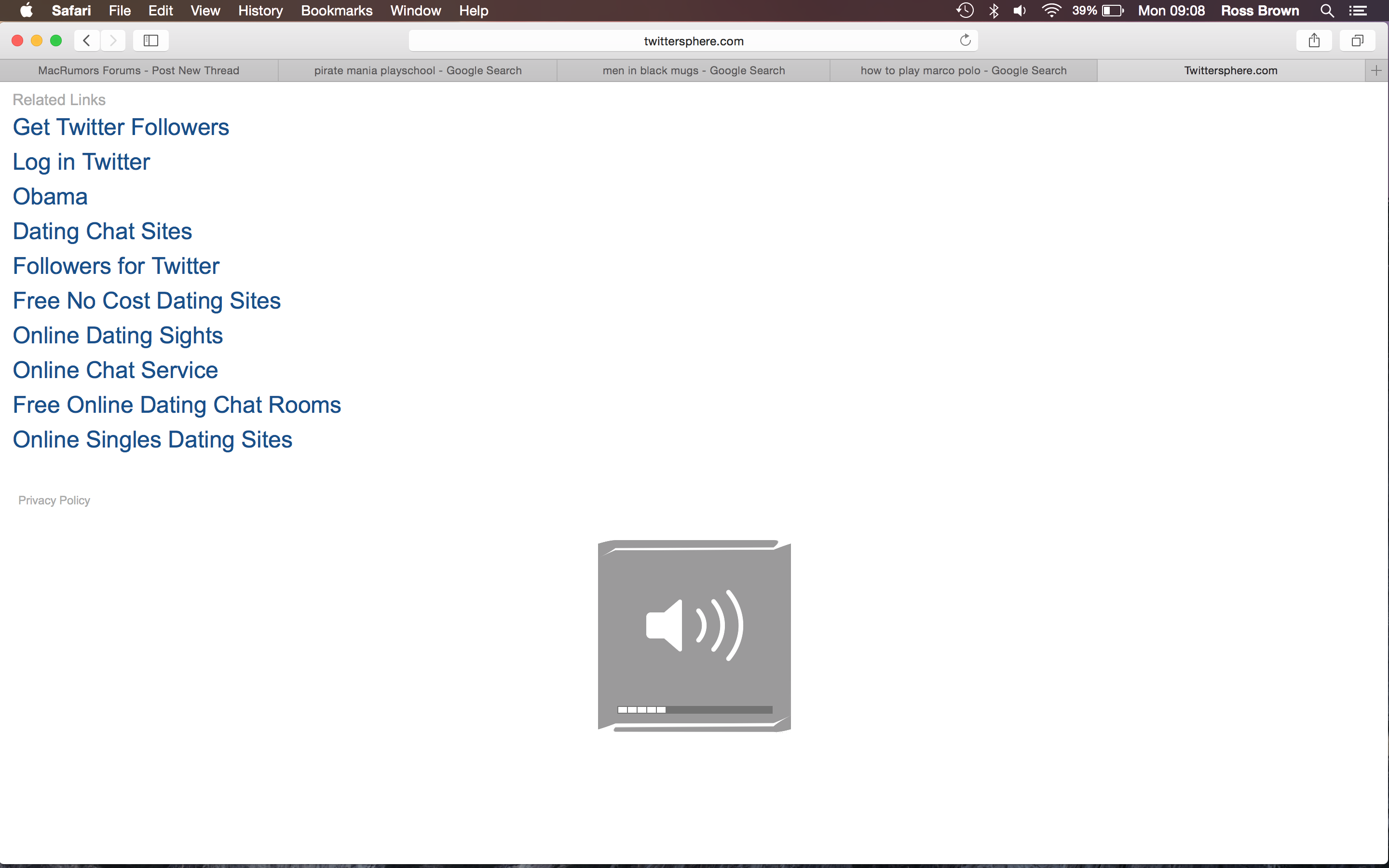Open the Bluetooth status menu
Image resolution: width=1389 pixels, height=868 pixels.
[x=994, y=10]
